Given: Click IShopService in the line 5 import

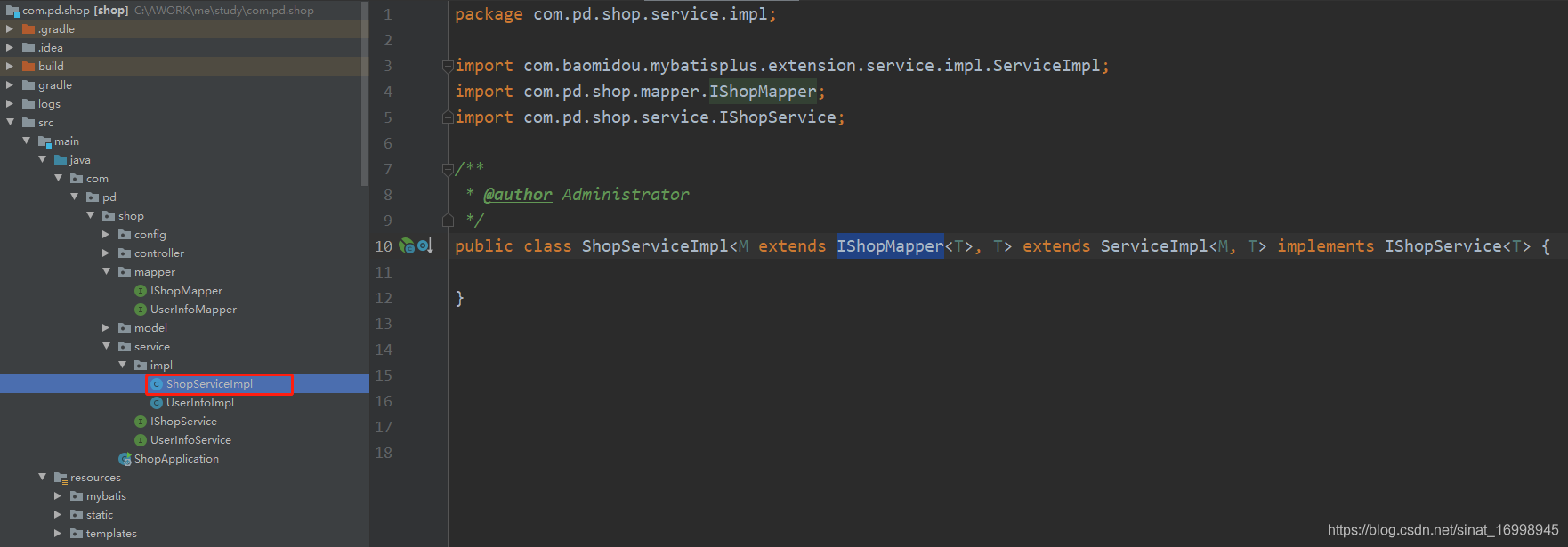Looking at the screenshot, I should pyautogui.click(x=778, y=117).
